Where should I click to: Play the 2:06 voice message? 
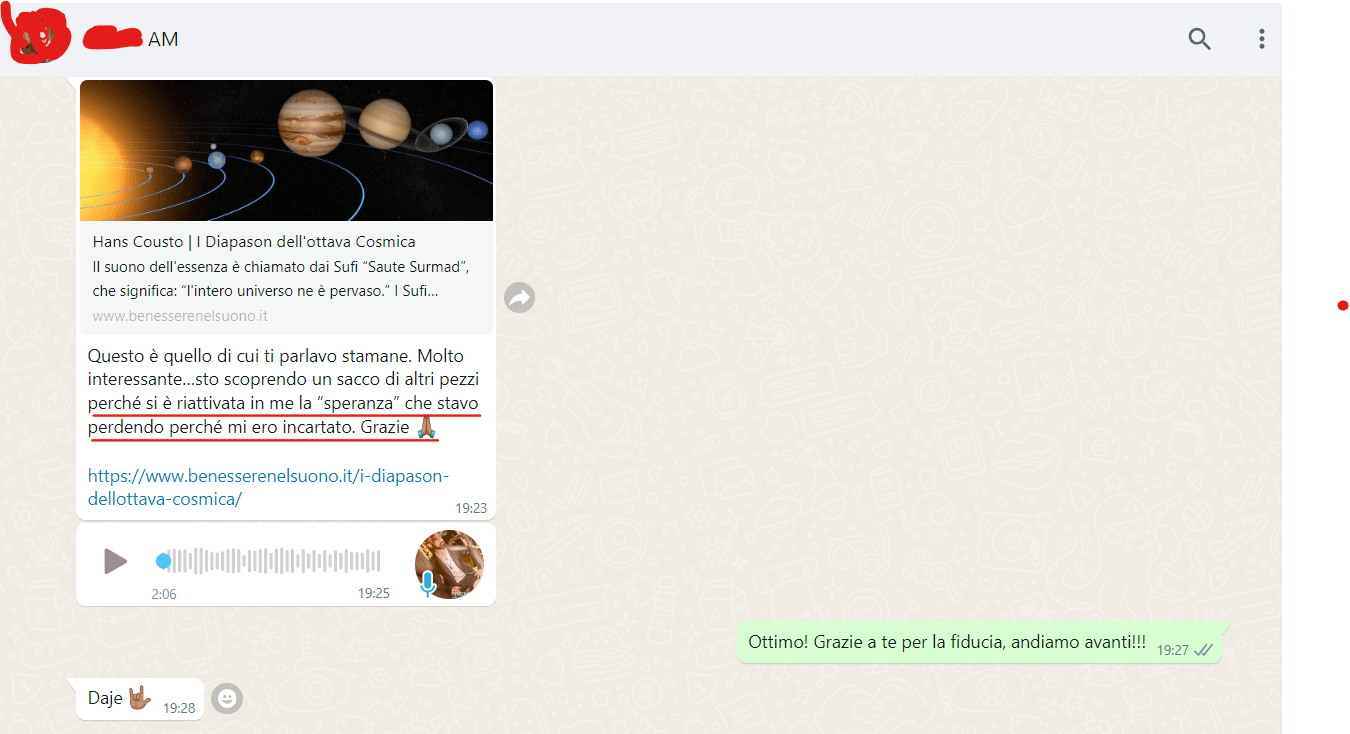115,561
